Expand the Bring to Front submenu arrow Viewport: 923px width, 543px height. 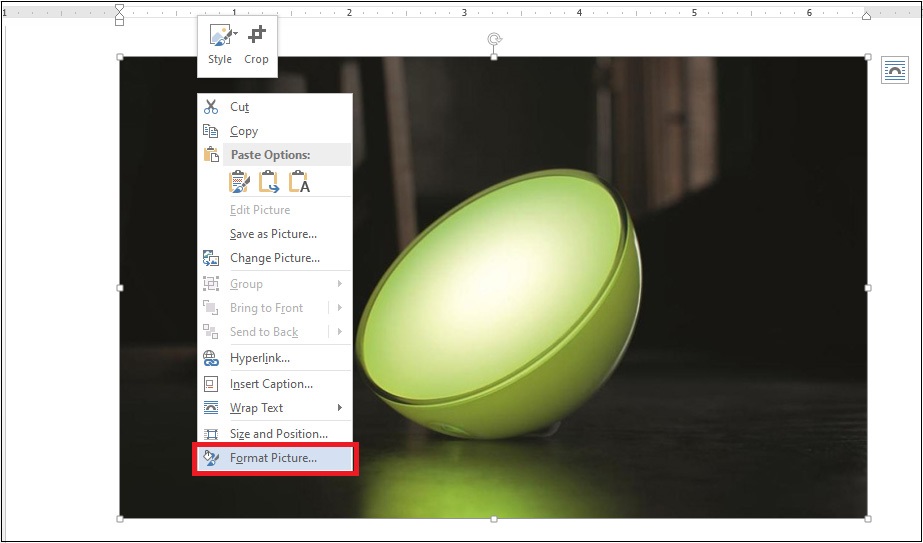tap(340, 308)
